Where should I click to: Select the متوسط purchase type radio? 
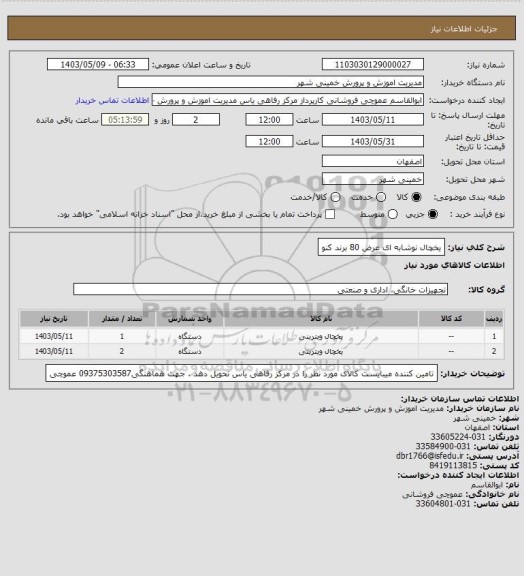pos(393,214)
